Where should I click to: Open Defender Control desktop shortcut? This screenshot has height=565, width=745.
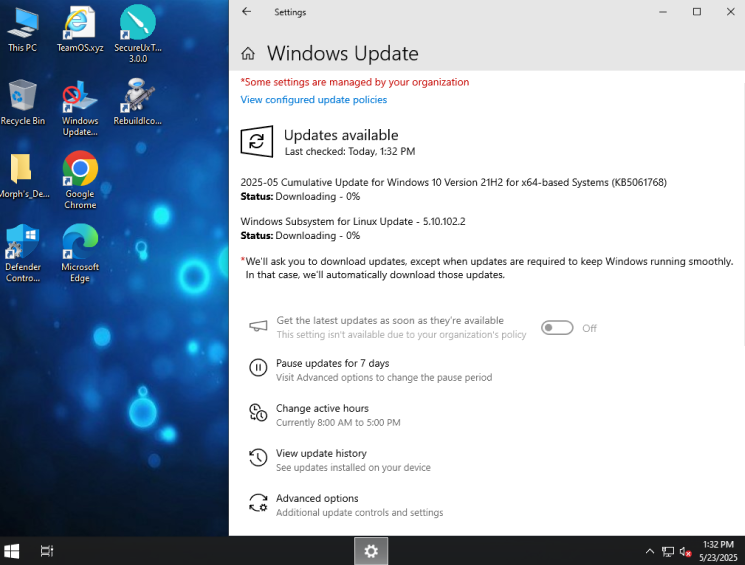click(22, 254)
